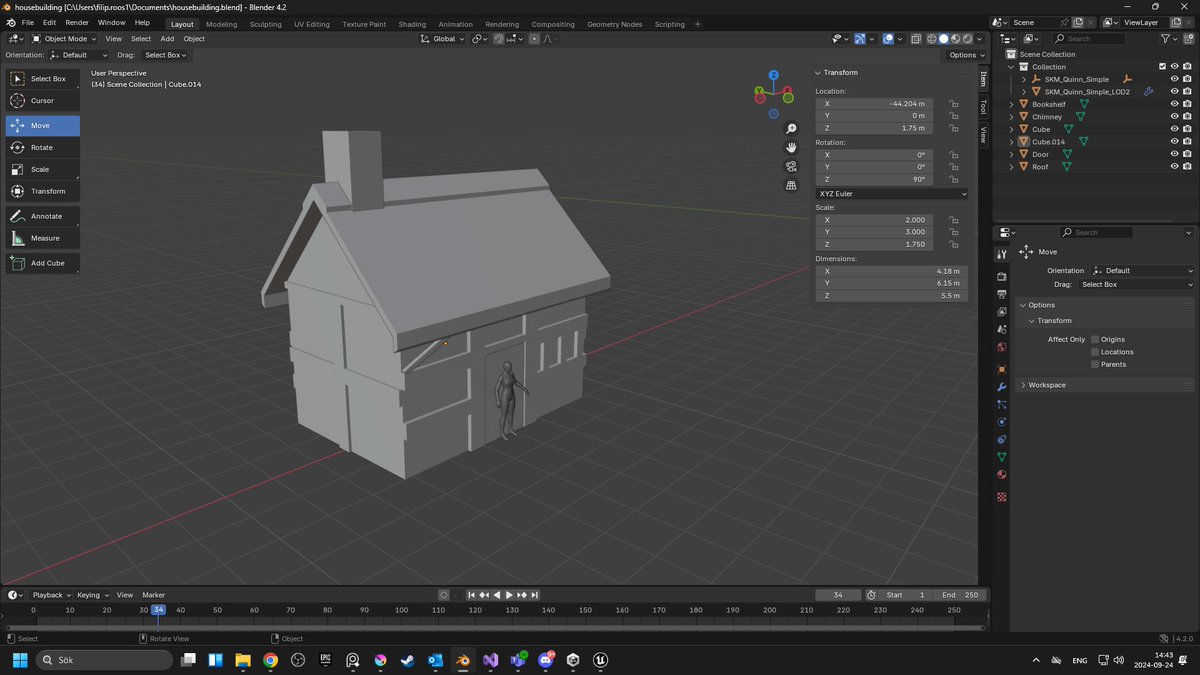The width and height of the screenshot is (1200, 675).
Task: Open the Render menu
Action: point(77,23)
